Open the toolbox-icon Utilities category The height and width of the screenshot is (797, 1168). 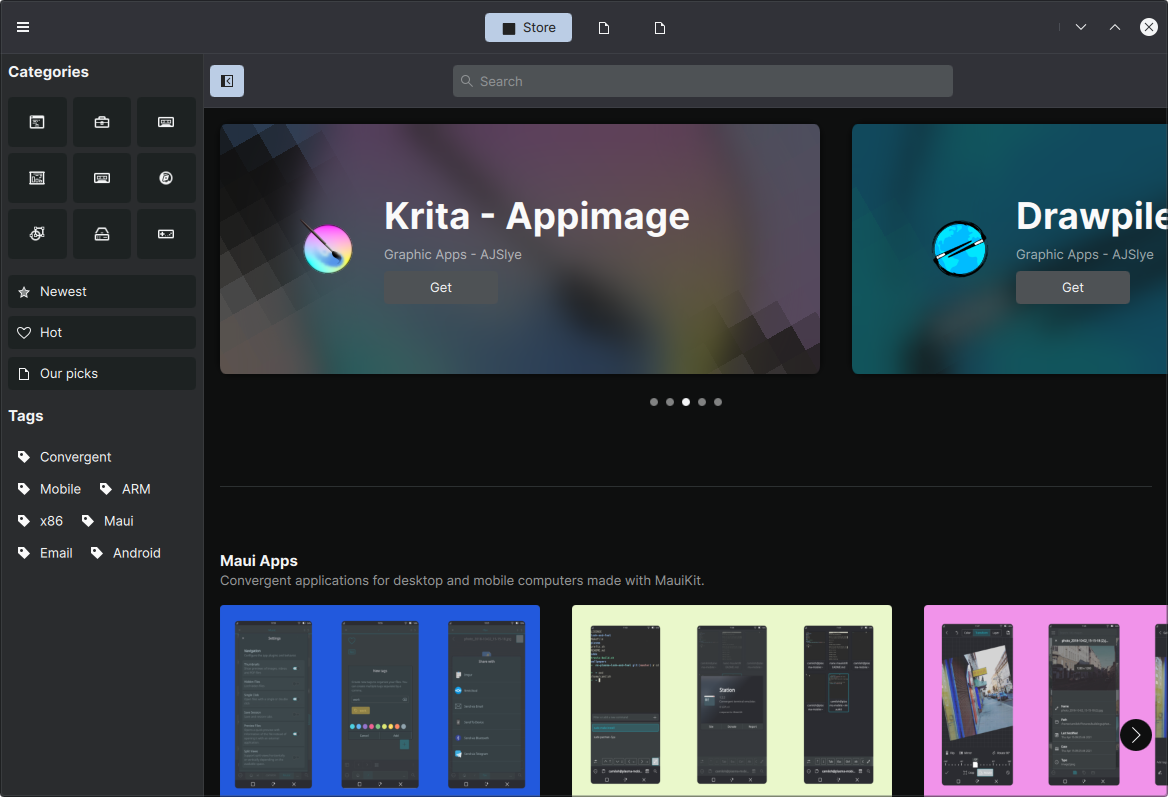coord(102,121)
